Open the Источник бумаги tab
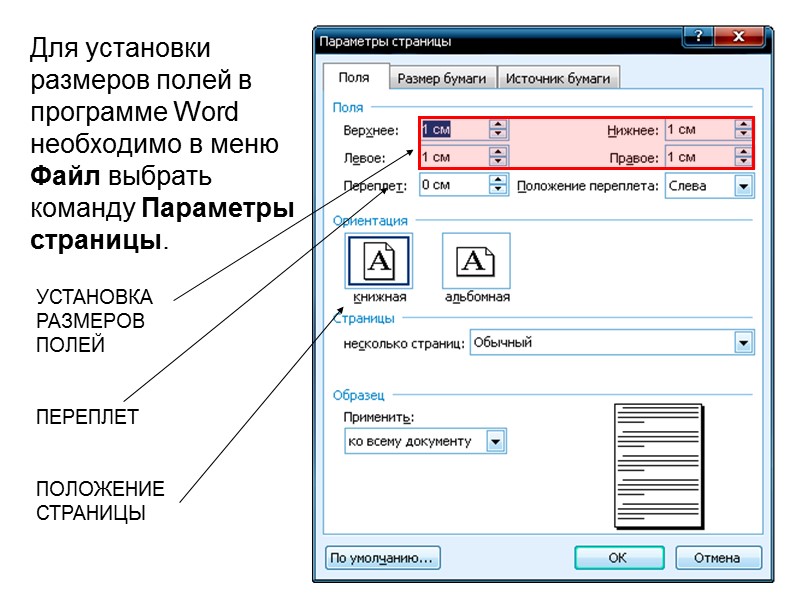The height and width of the screenshot is (600, 800). point(558,78)
